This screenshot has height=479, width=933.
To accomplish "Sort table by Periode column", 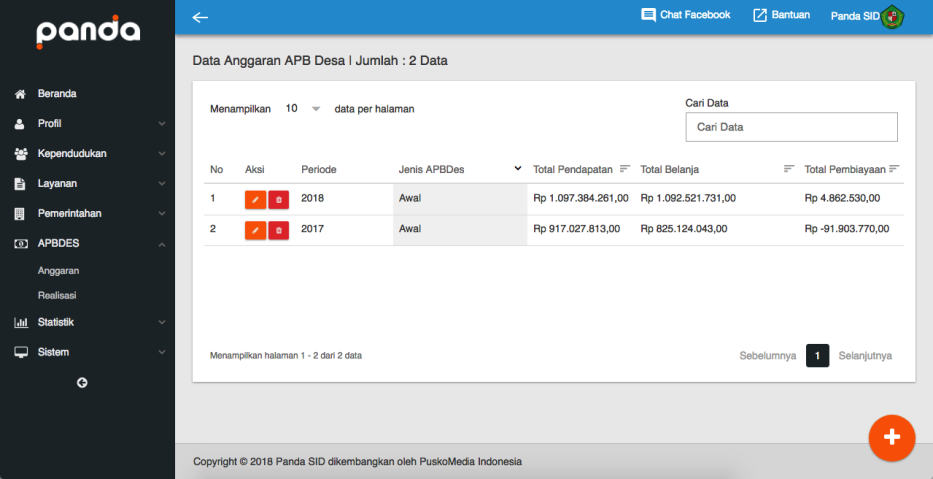I will pyautogui.click(x=318, y=170).
